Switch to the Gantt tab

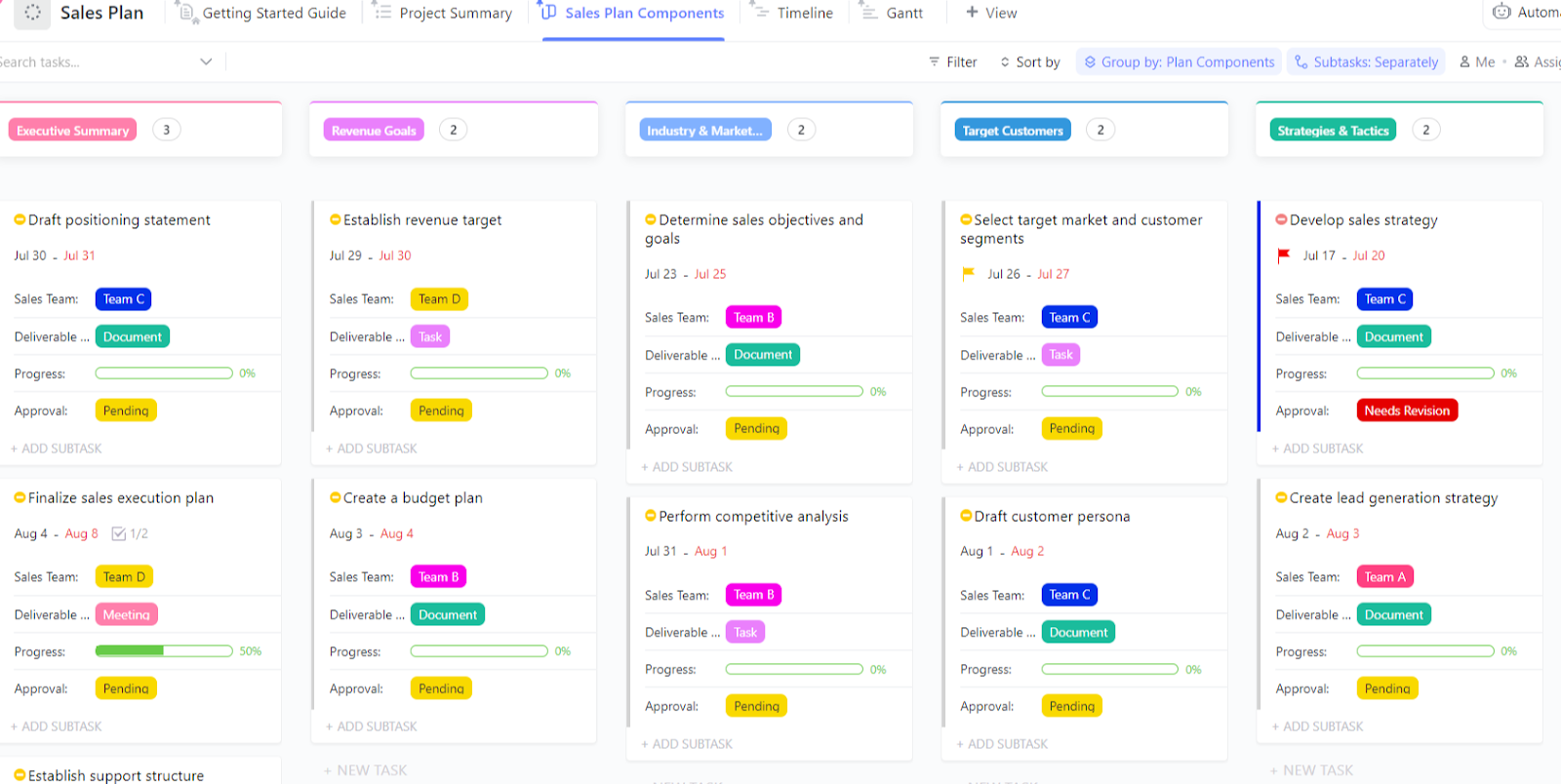(892, 13)
